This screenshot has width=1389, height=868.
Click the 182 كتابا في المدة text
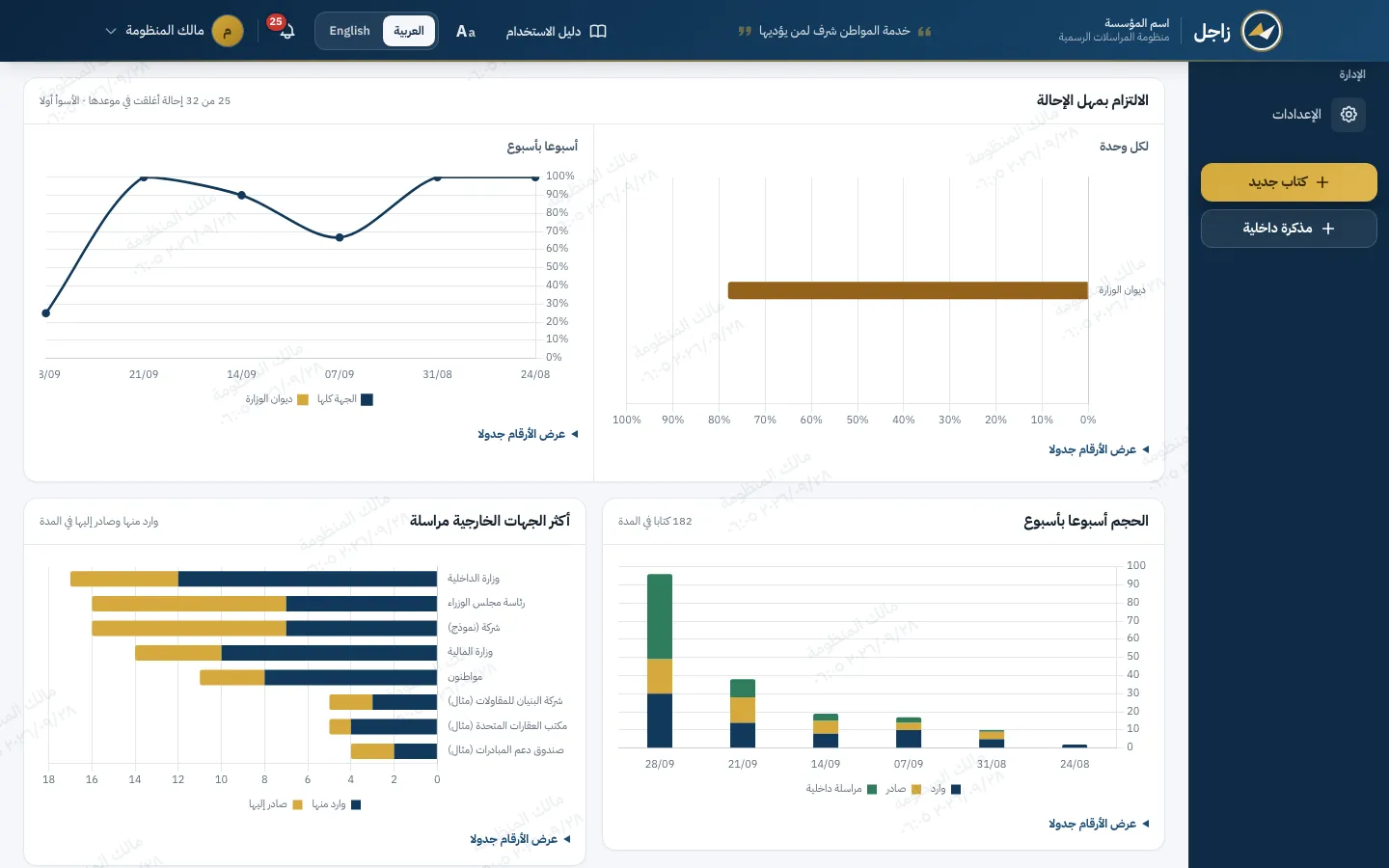click(655, 521)
